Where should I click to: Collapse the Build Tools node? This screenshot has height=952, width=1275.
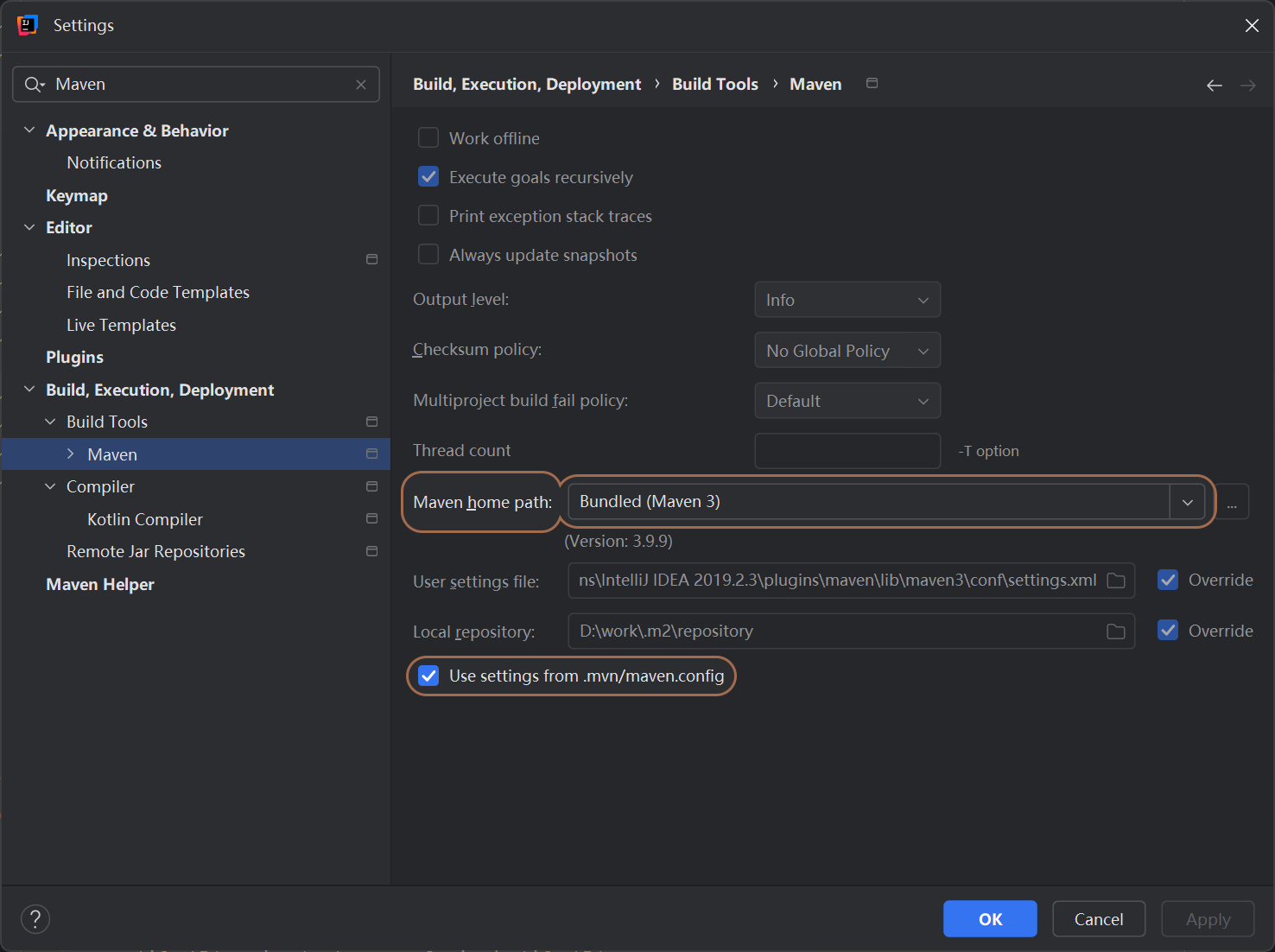pos(50,422)
